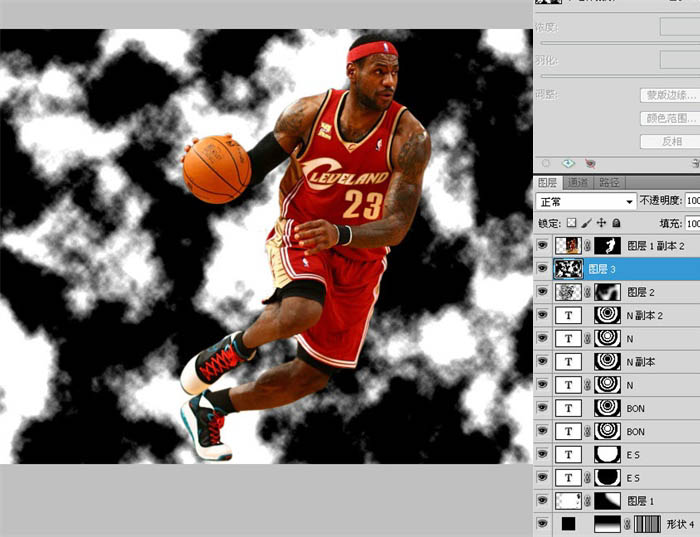Click load selection from mask dotted circle icon
The height and width of the screenshot is (537, 700).
[546, 164]
